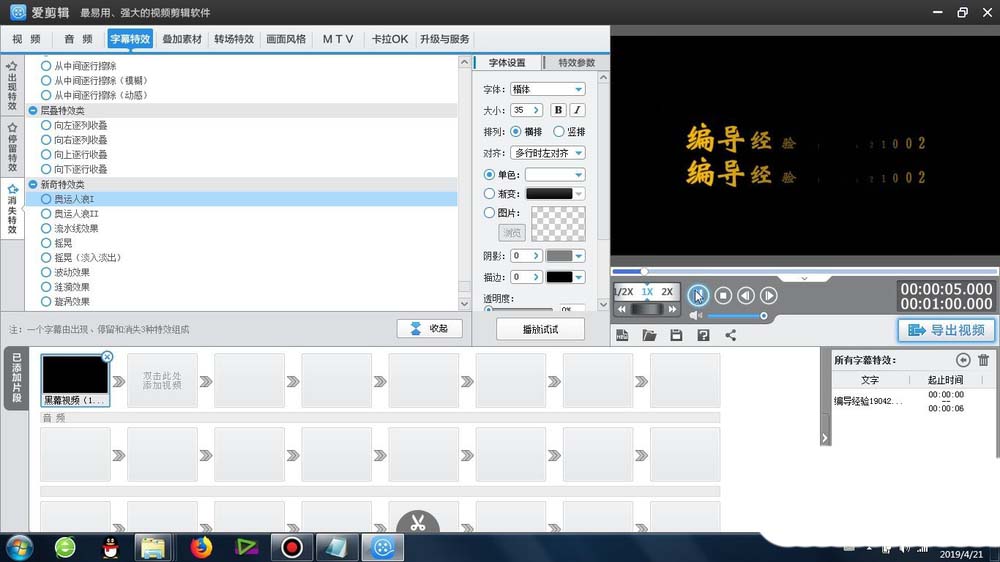Set playback speed to 2X
The height and width of the screenshot is (562, 1000).
pos(667,292)
